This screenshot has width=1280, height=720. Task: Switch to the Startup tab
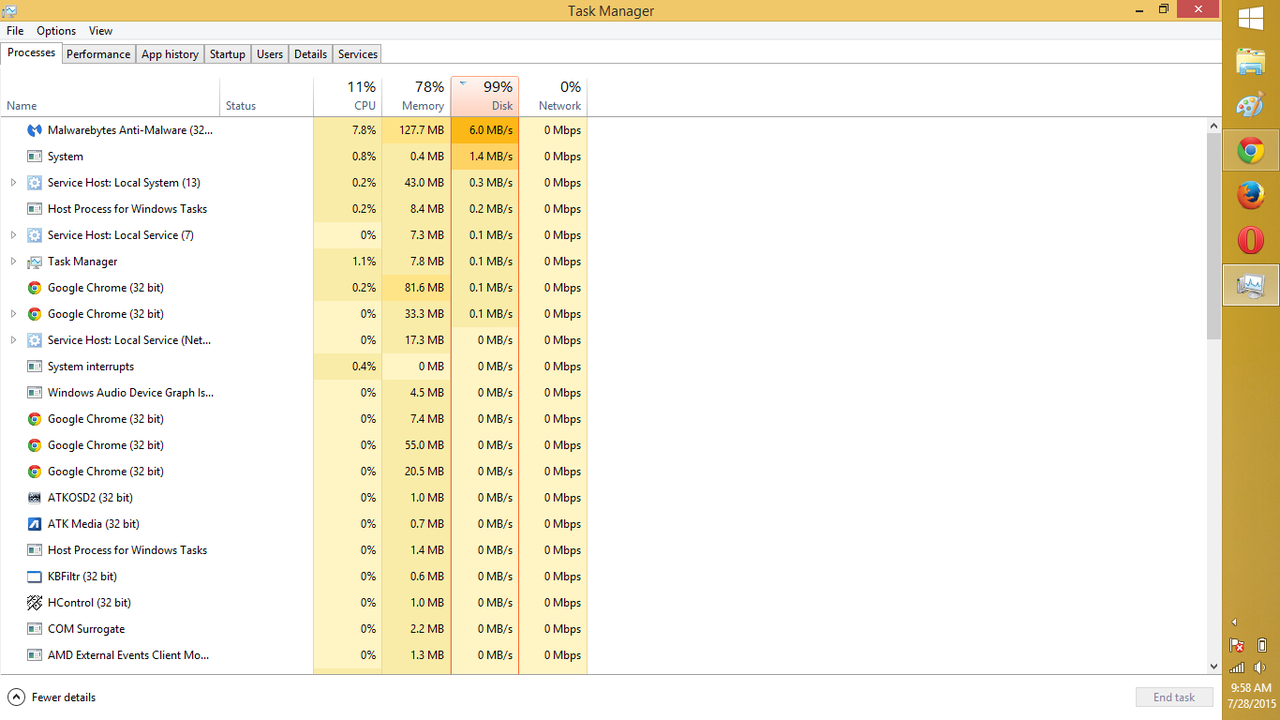point(228,54)
